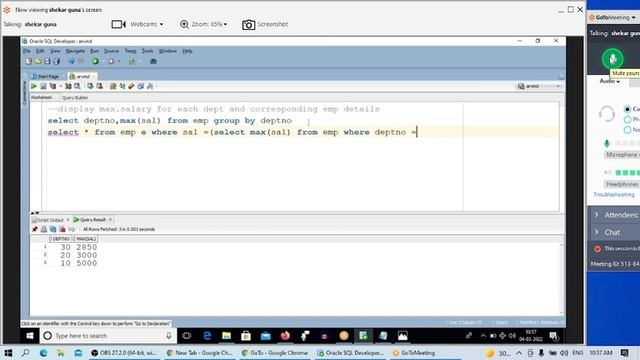Click the headphones green volume meter
This screenshot has height=360, width=640.
point(627,173)
